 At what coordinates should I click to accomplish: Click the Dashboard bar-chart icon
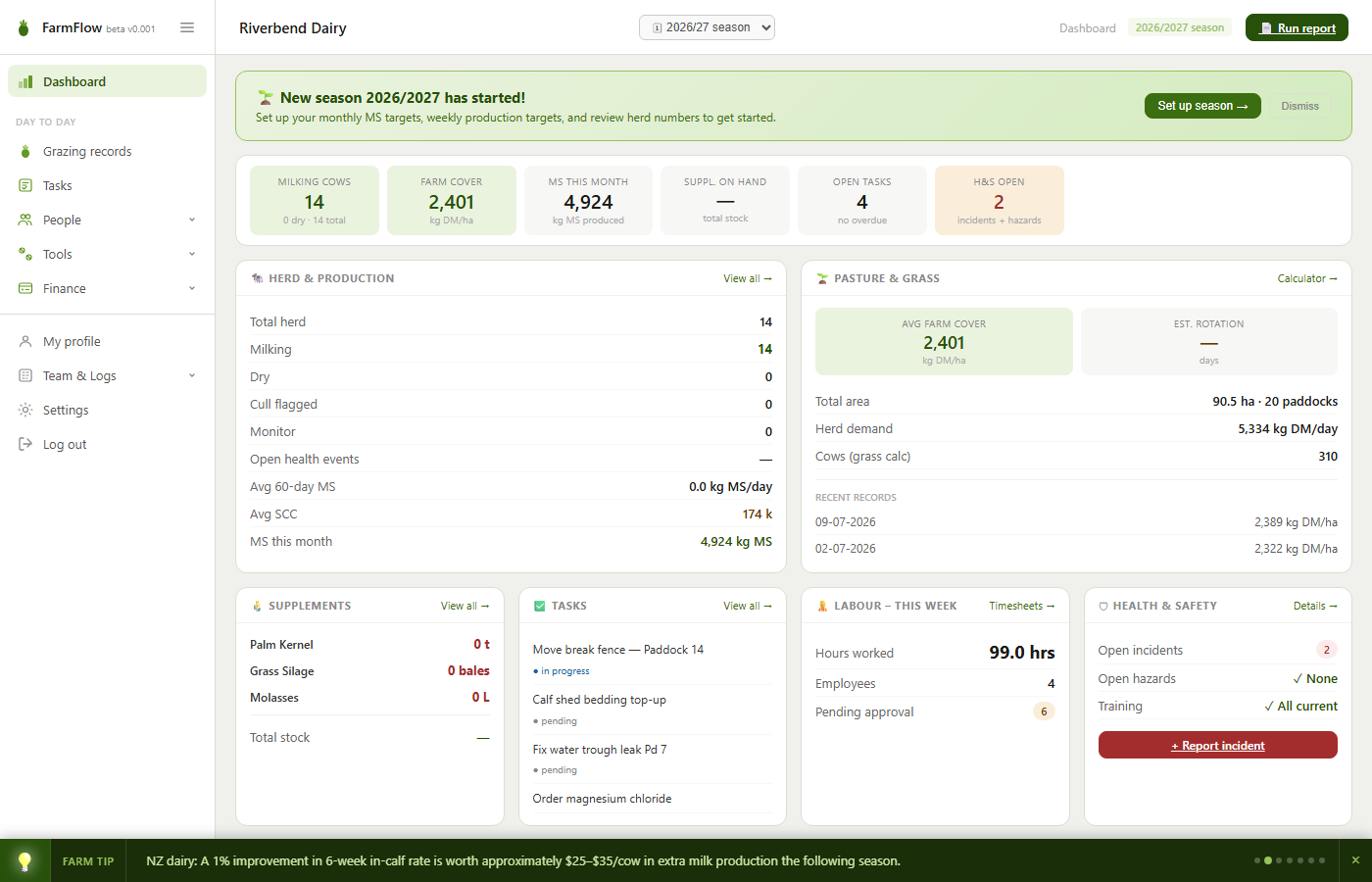[25, 81]
